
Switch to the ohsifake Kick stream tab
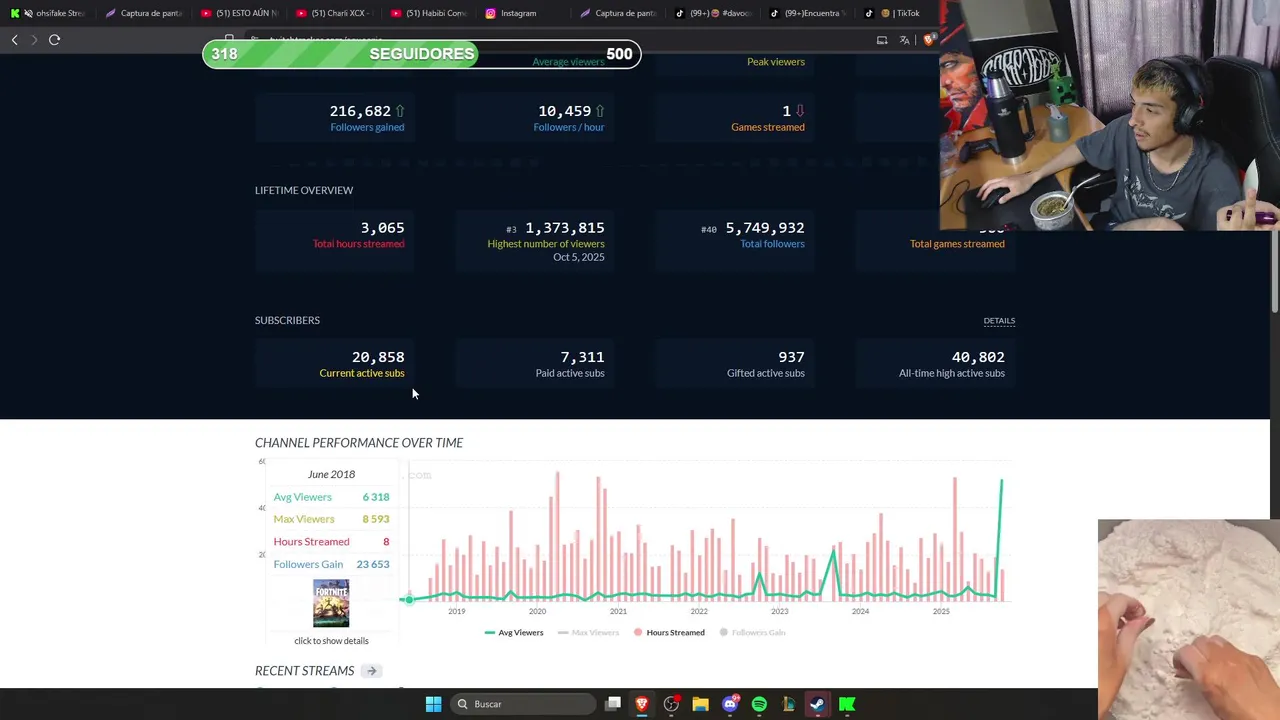[x=48, y=13]
